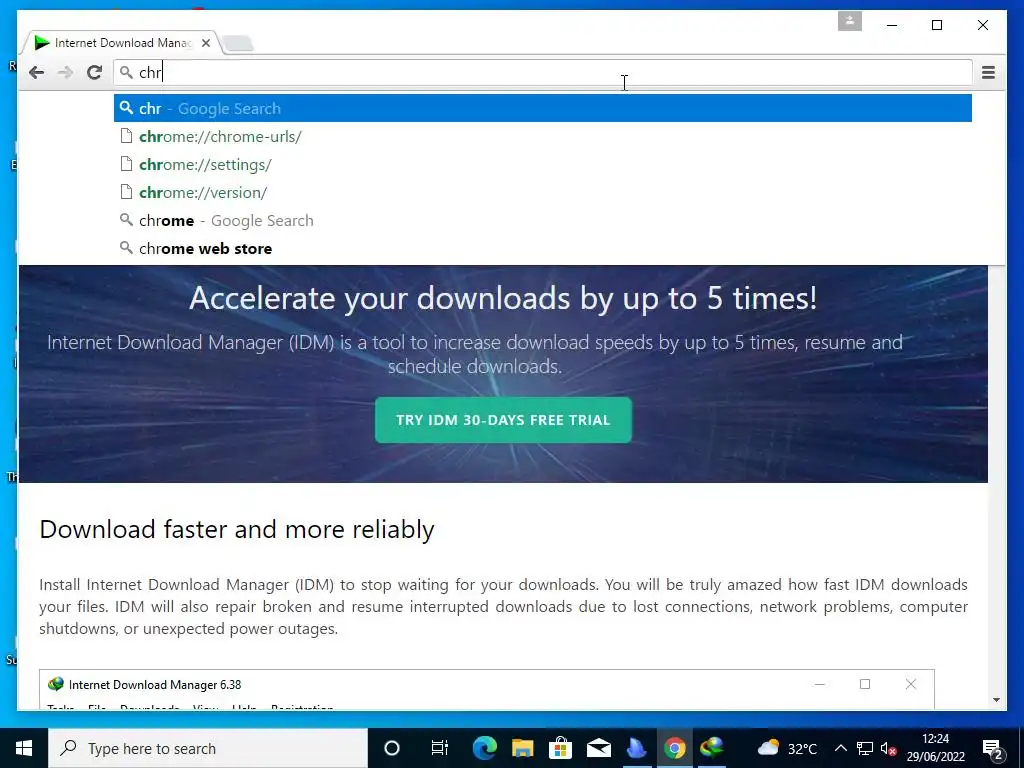The image size is (1024, 768).
Task: Open clock showing 12:24 29/06/2022
Action: pyautogui.click(x=935, y=748)
